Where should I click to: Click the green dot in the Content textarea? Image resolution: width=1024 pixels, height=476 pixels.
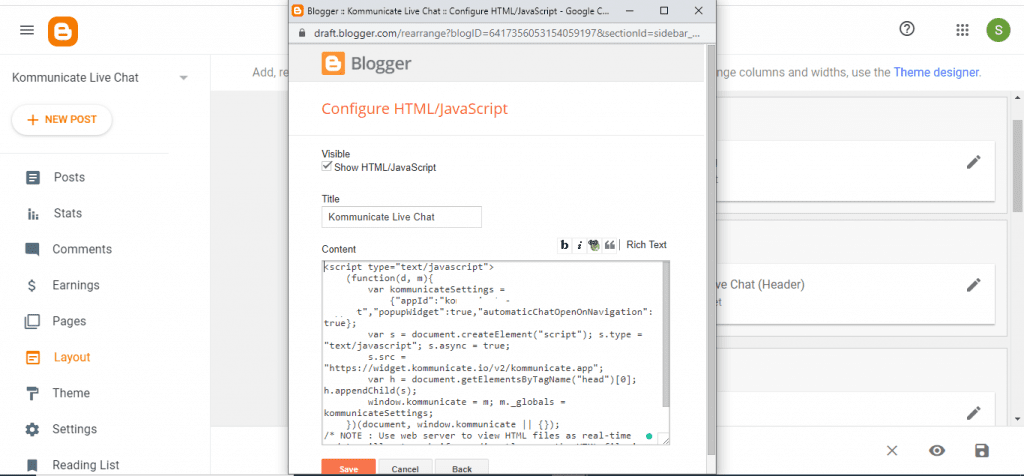pos(649,436)
